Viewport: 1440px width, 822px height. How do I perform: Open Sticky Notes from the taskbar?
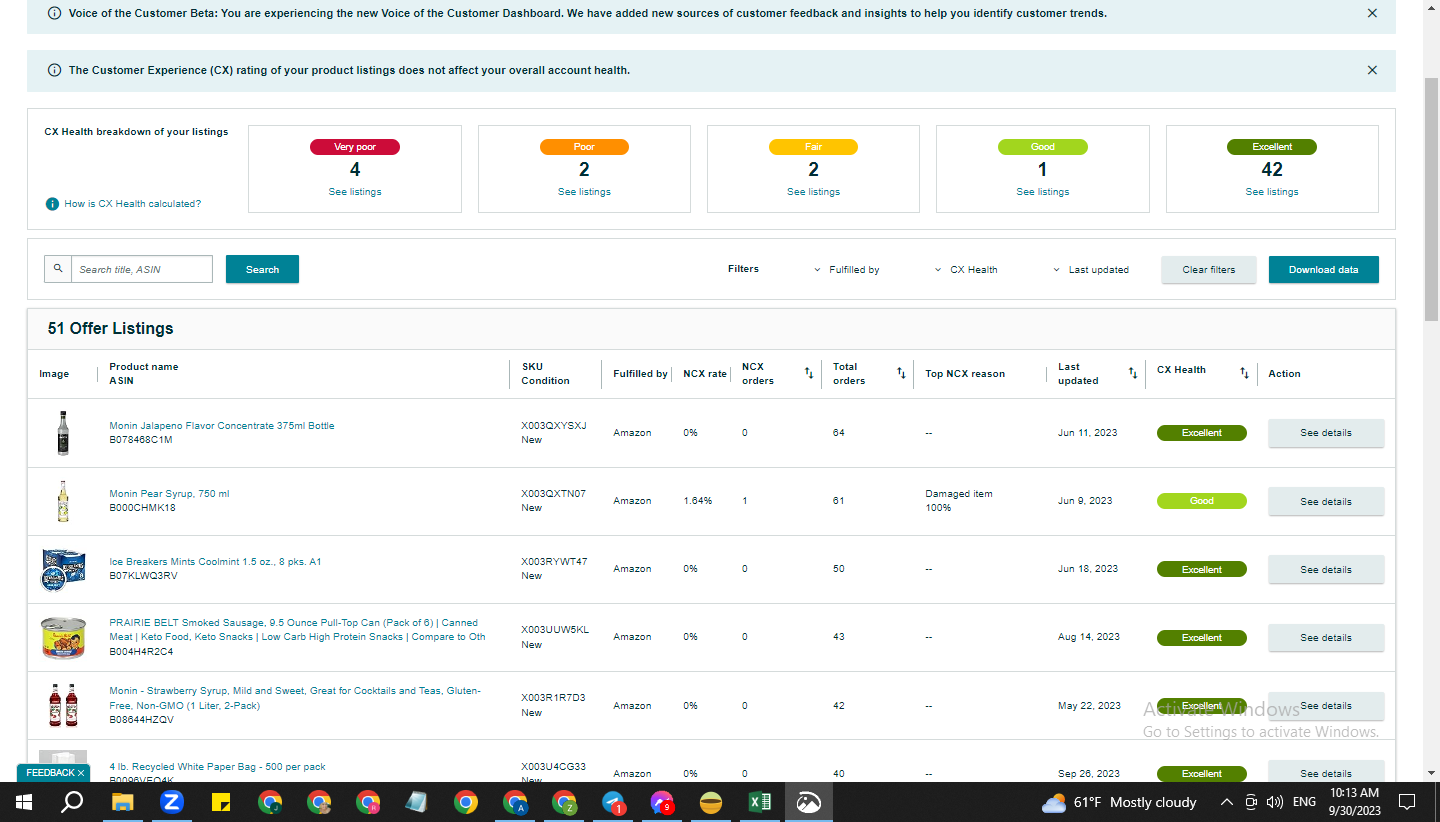click(x=221, y=802)
